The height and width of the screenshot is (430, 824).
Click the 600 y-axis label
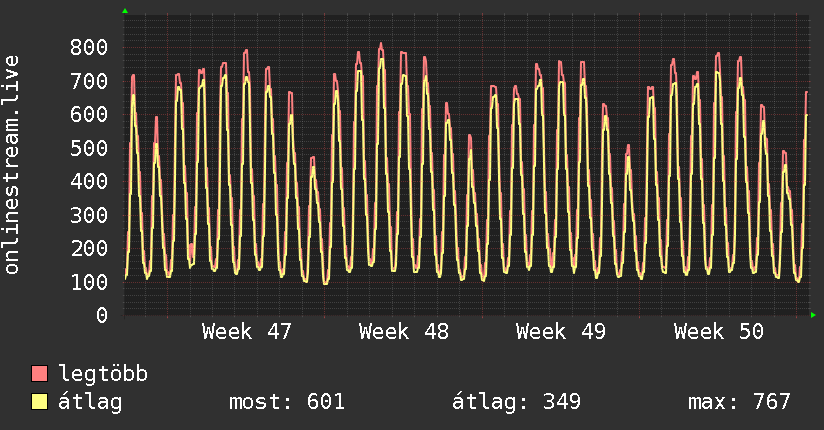pos(89,114)
